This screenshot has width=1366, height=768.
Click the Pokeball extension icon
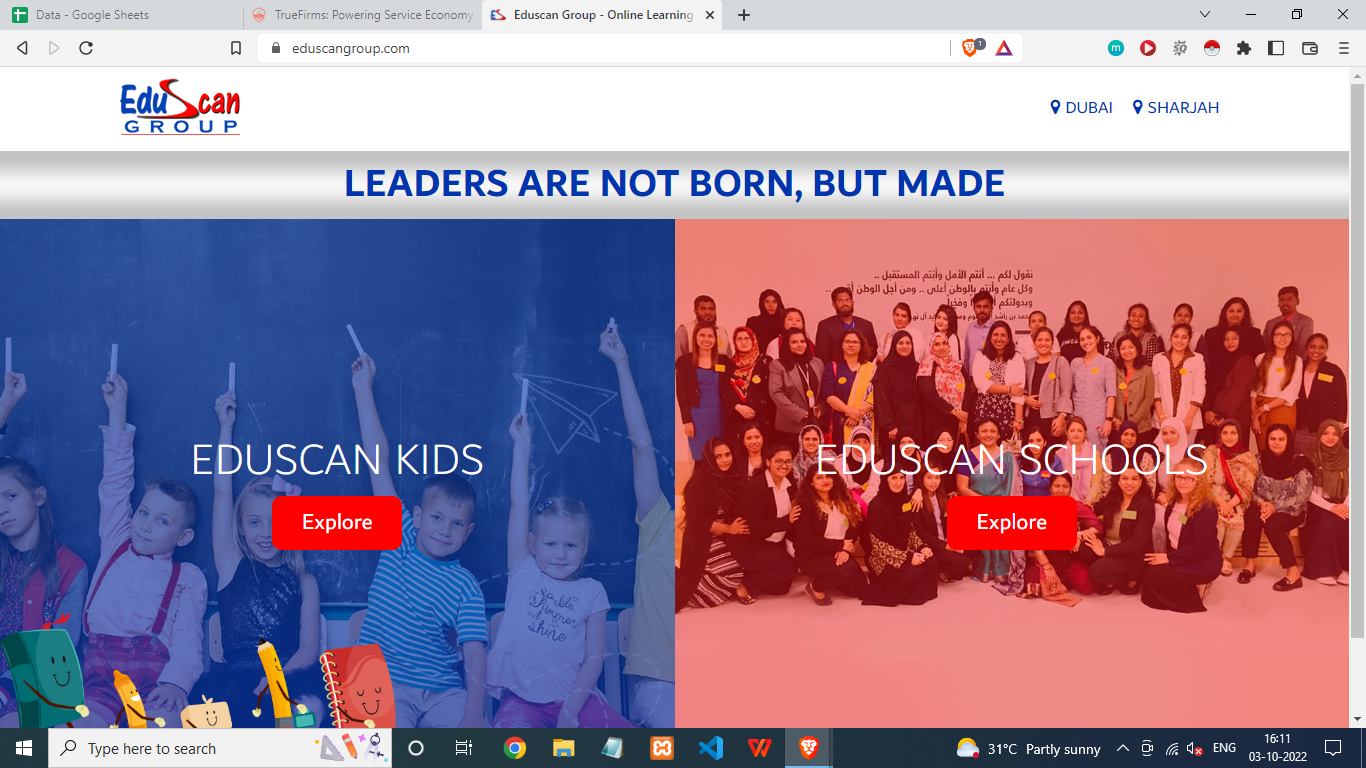(x=1212, y=48)
